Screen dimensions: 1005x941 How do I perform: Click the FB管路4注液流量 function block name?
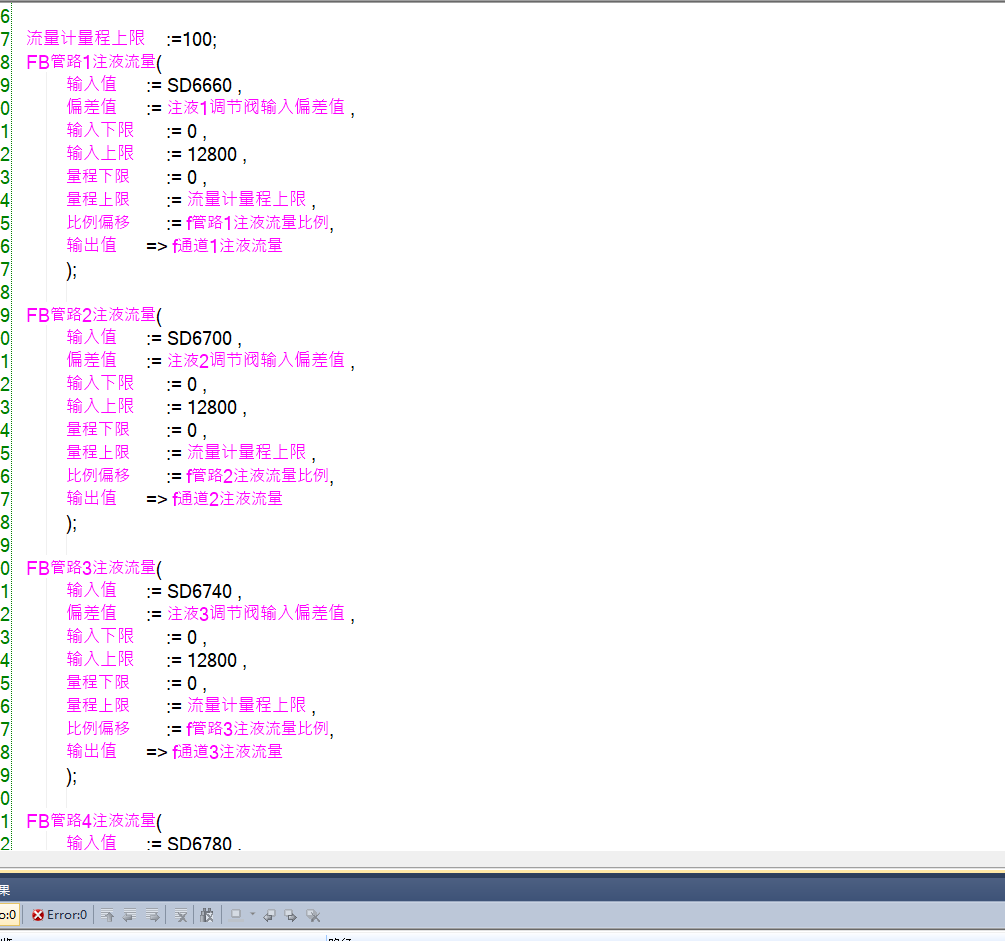coord(91,821)
